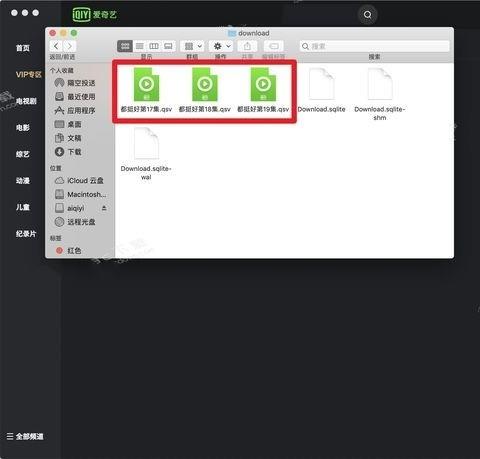Click the Download.sqlite file name label

pyautogui.click(x=321, y=109)
